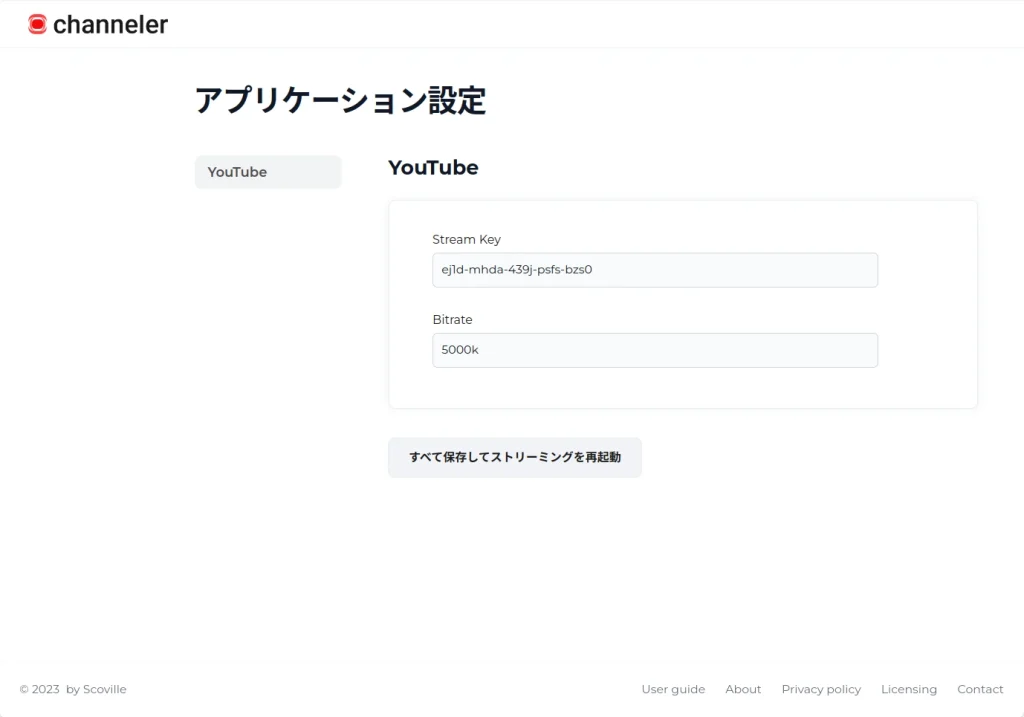The image size is (1024, 717).
Task: Open the Contact footer link
Action: (x=980, y=689)
